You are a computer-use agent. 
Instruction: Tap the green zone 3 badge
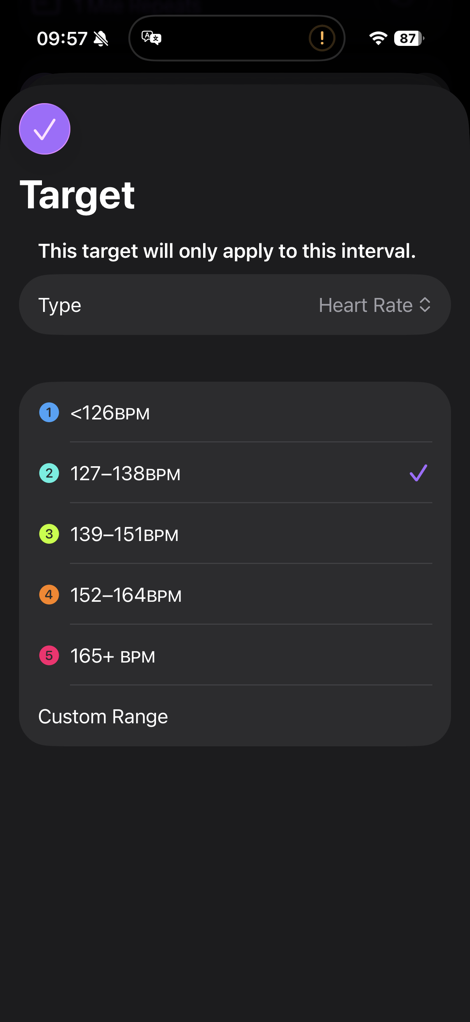tap(49, 534)
